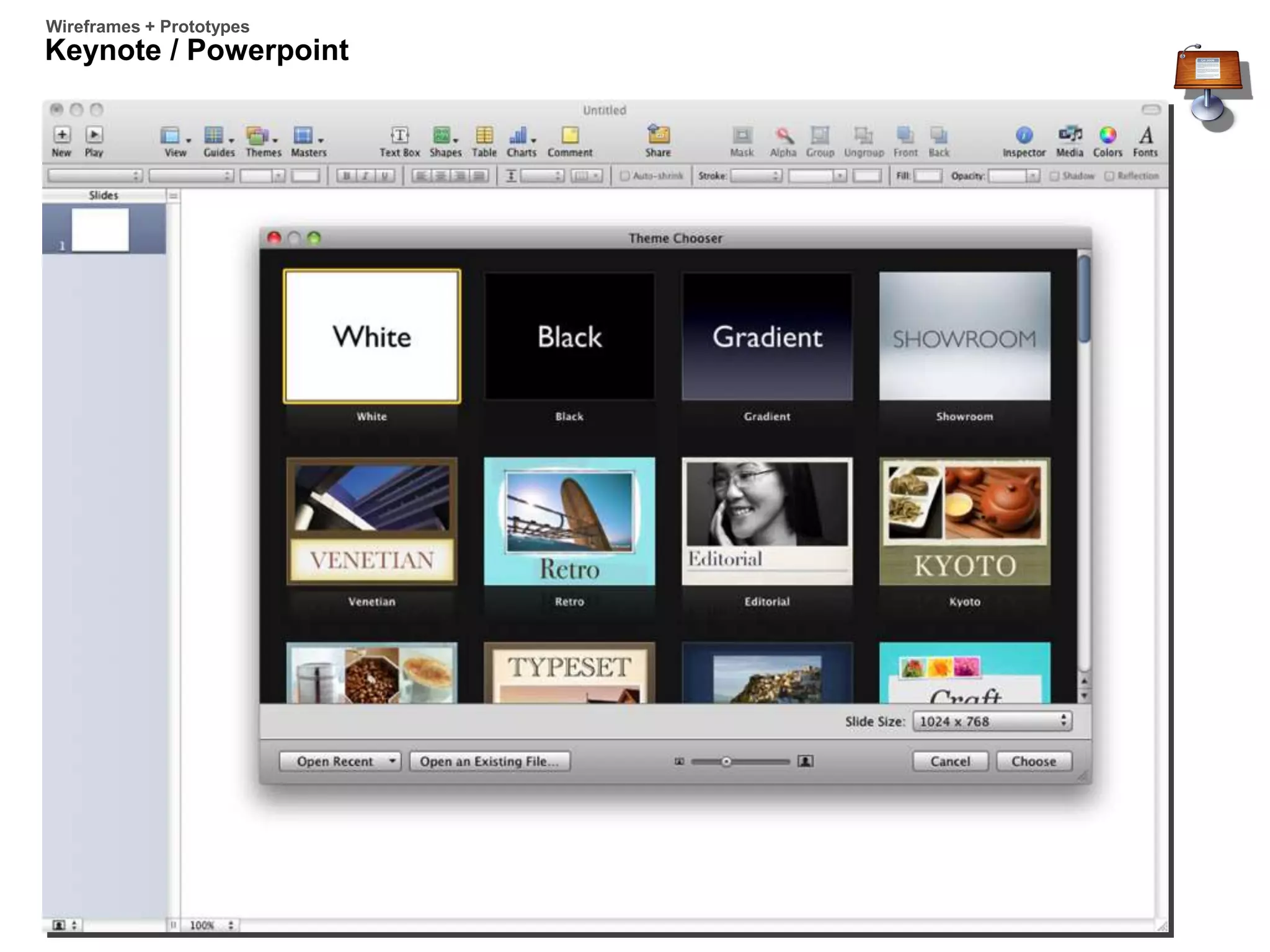Click the Ungroup icon

click(x=864, y=135)
